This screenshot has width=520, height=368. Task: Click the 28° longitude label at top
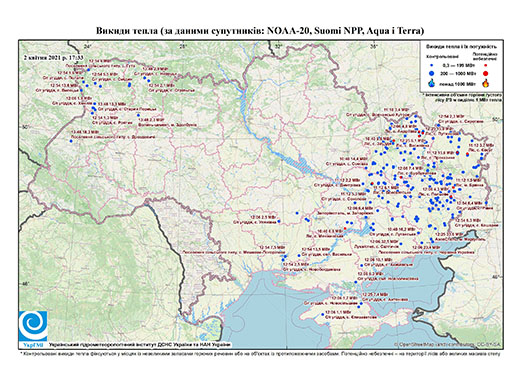(x=183, y=46)
